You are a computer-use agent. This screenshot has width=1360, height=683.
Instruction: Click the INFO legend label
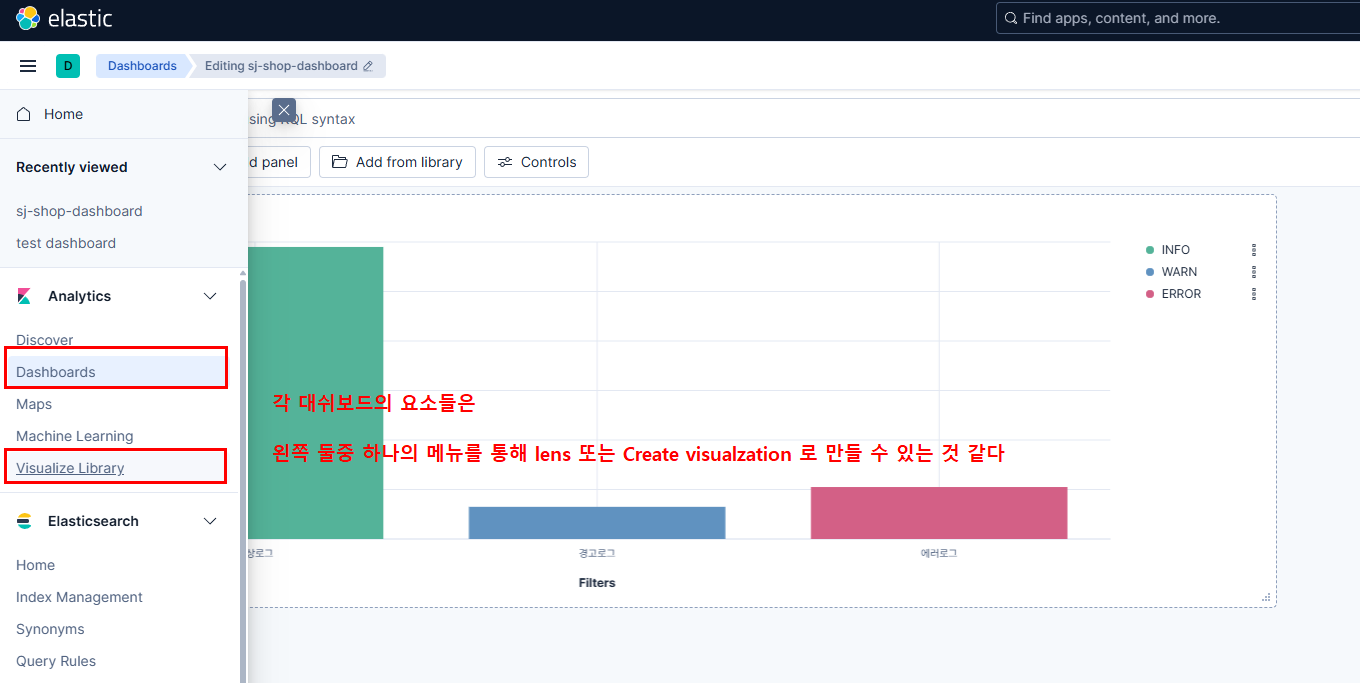pyautogui.click(x=1176, y=250)
